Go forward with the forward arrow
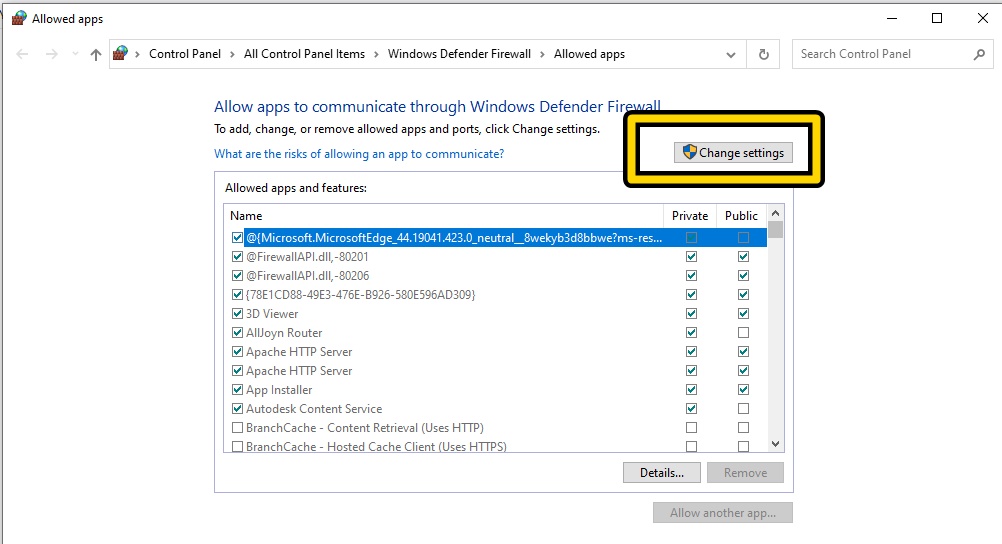The image size is (1002, 544). point(52,54)
